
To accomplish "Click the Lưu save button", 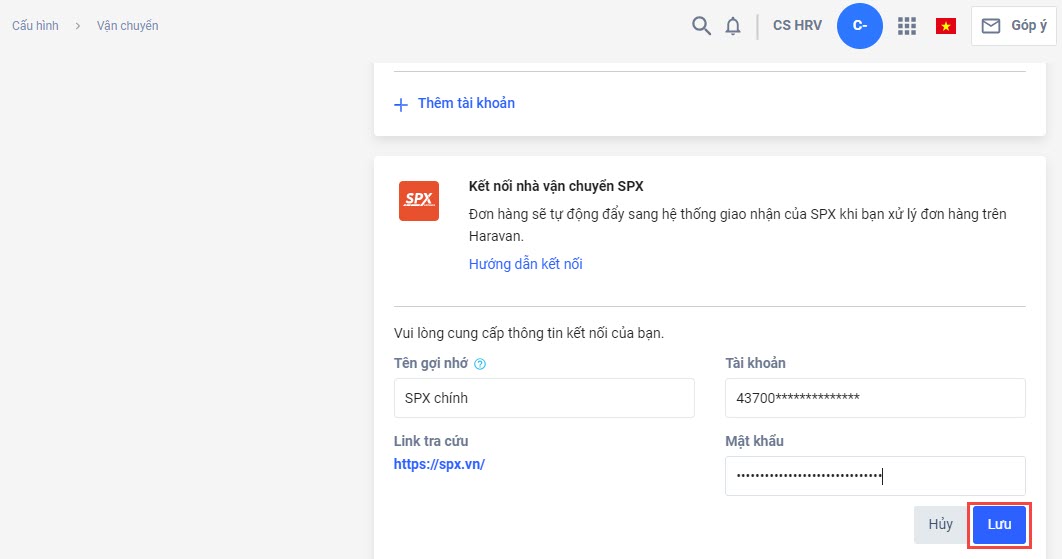I will click(999, 524).
